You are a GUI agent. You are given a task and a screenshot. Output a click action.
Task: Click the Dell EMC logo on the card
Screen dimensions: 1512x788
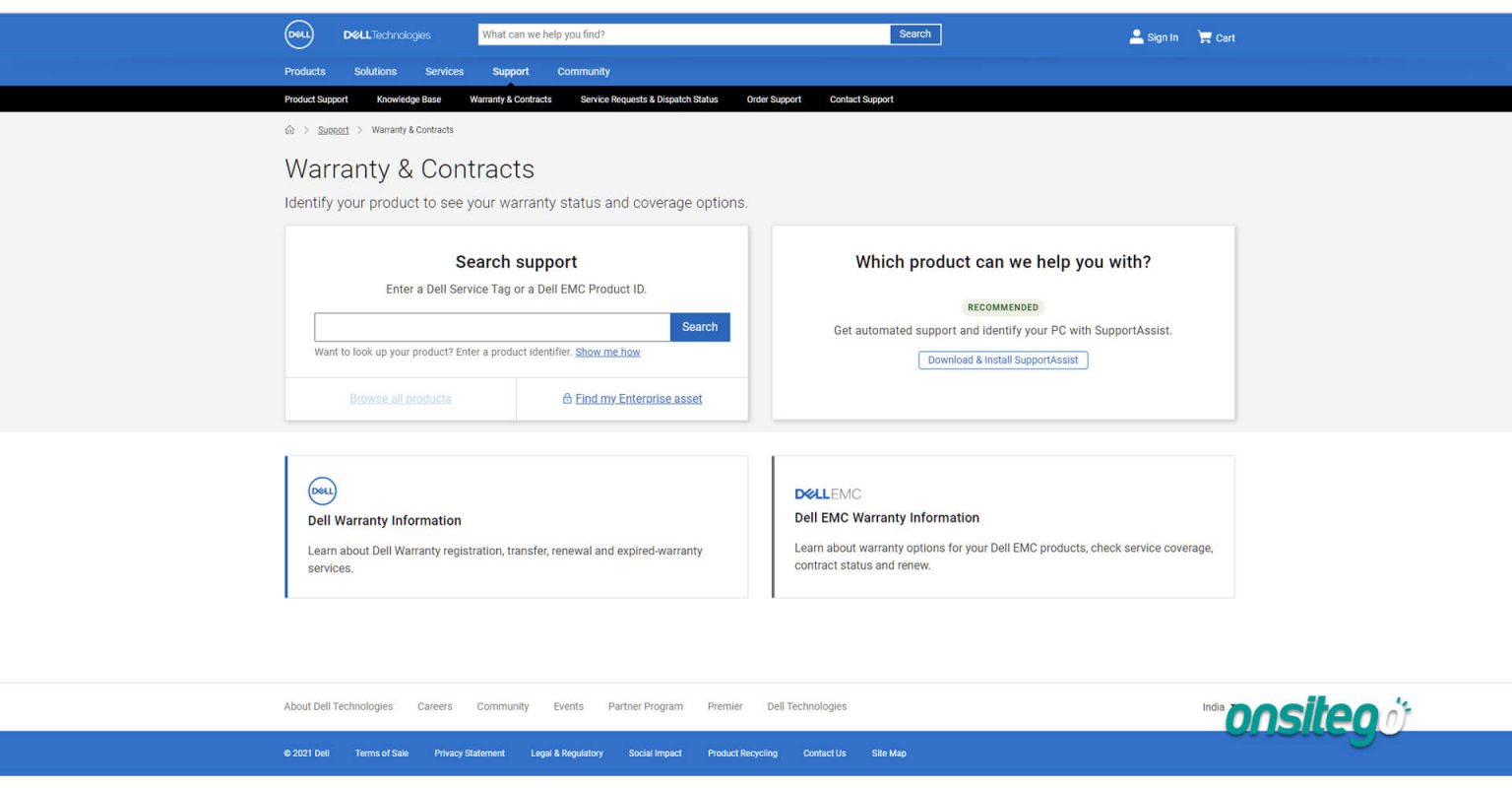[x=828, y=493]
